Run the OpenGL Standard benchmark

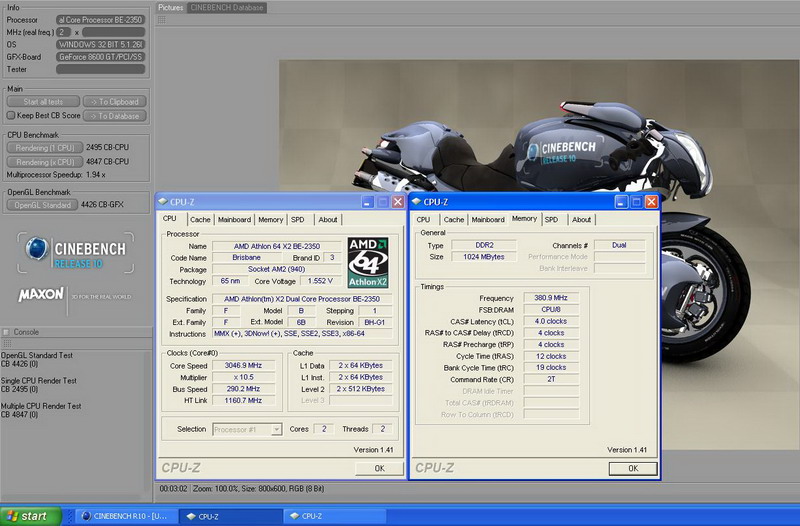tap(43, 205)
